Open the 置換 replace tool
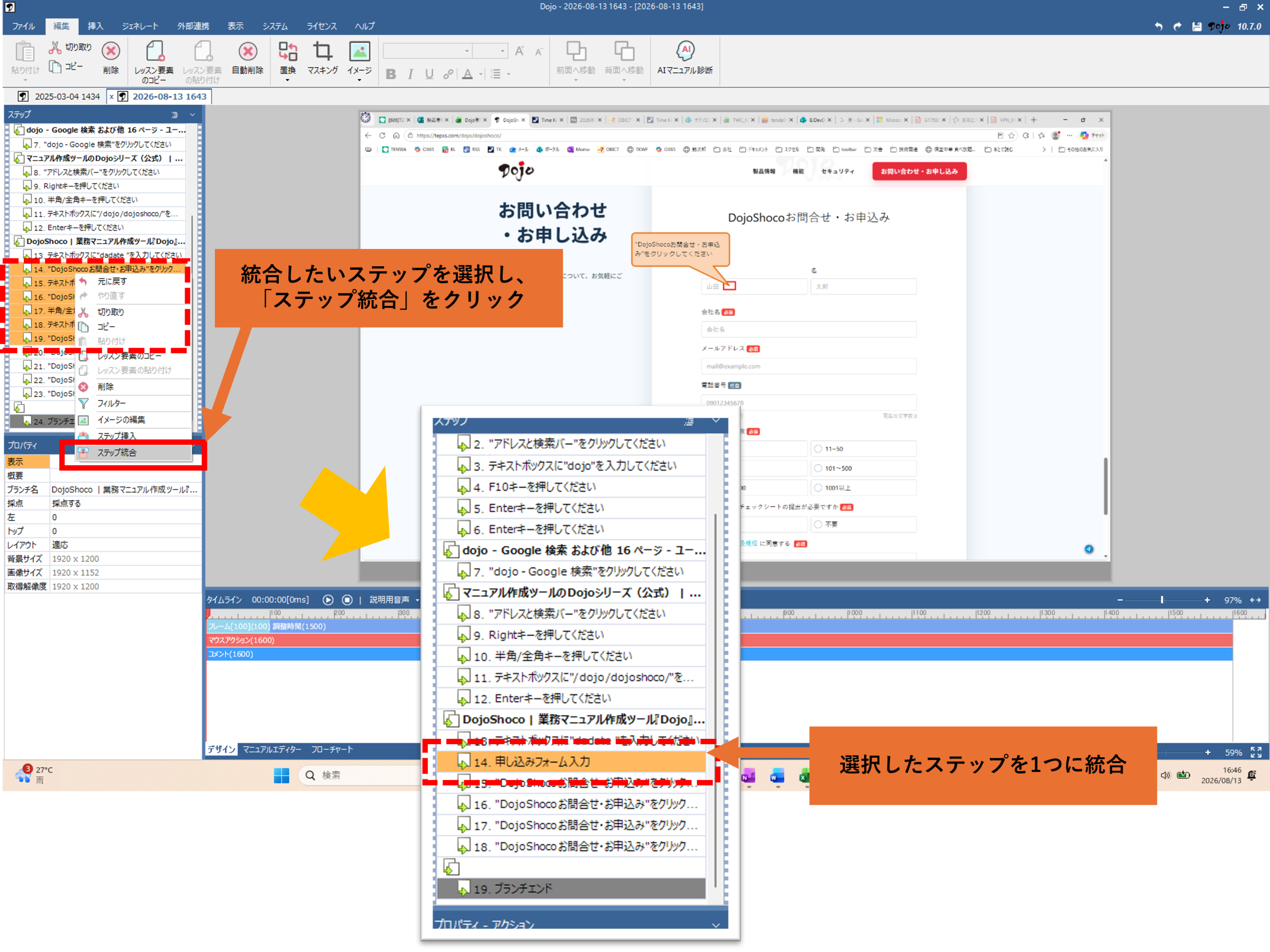The height and width of the screenshot is (952, 1270). tap(288, 51)
